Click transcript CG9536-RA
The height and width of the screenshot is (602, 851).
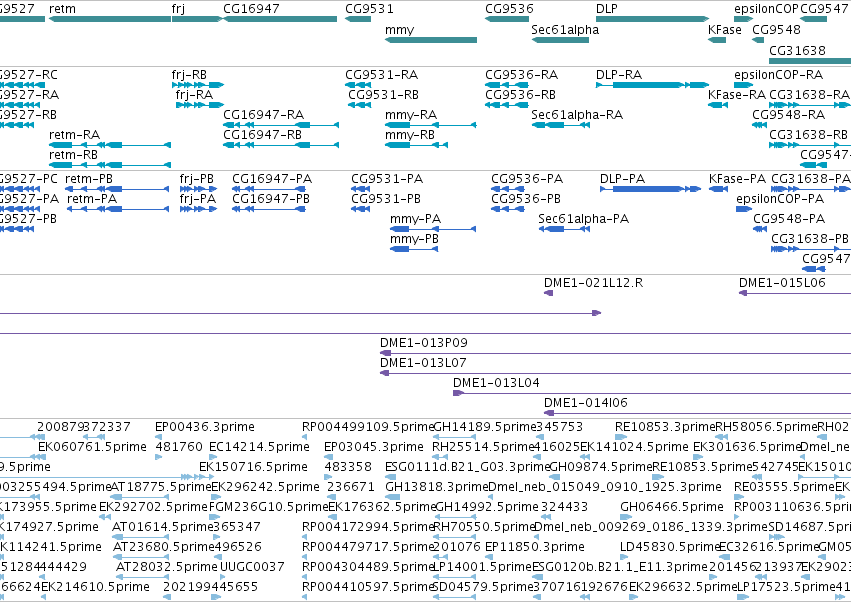tap(507, 85)
